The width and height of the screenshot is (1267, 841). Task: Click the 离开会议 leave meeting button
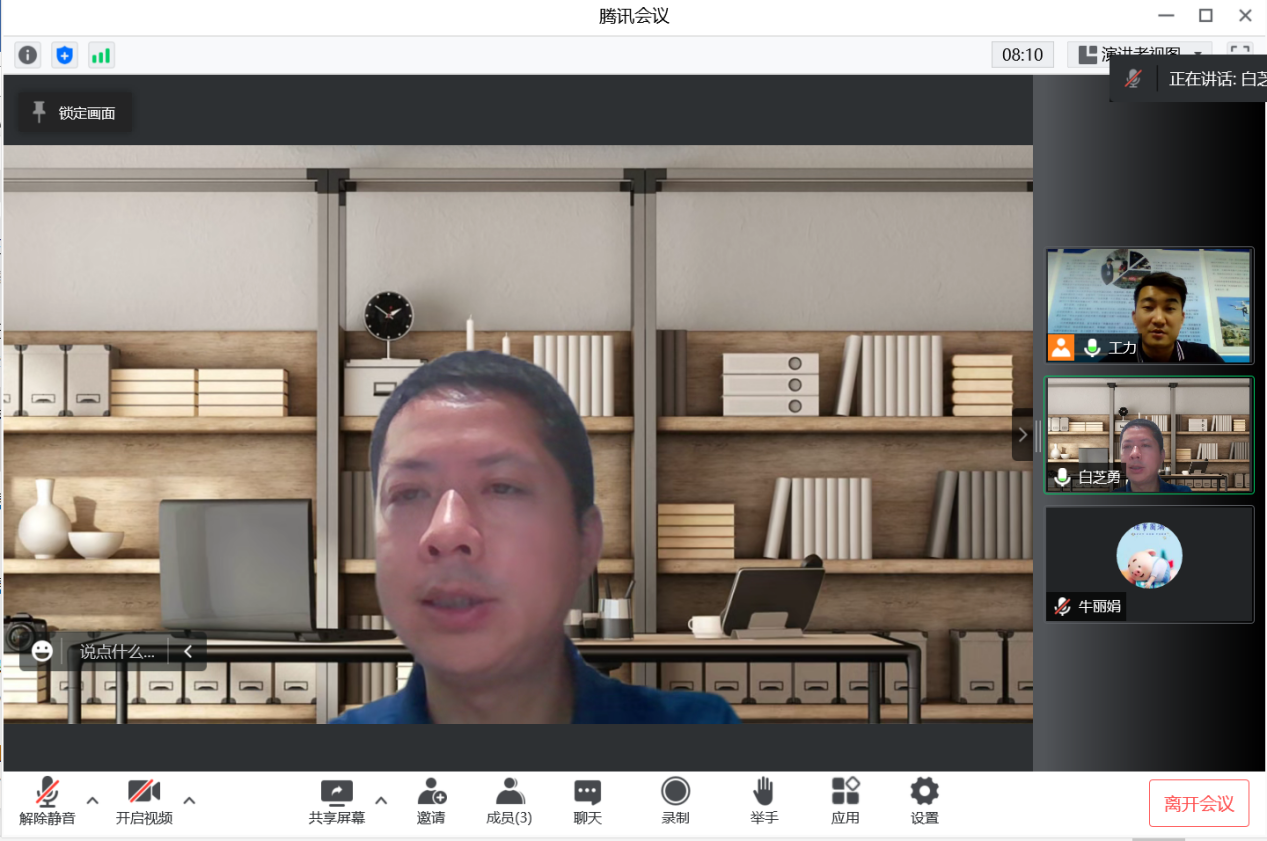(x=1198, y=804)
